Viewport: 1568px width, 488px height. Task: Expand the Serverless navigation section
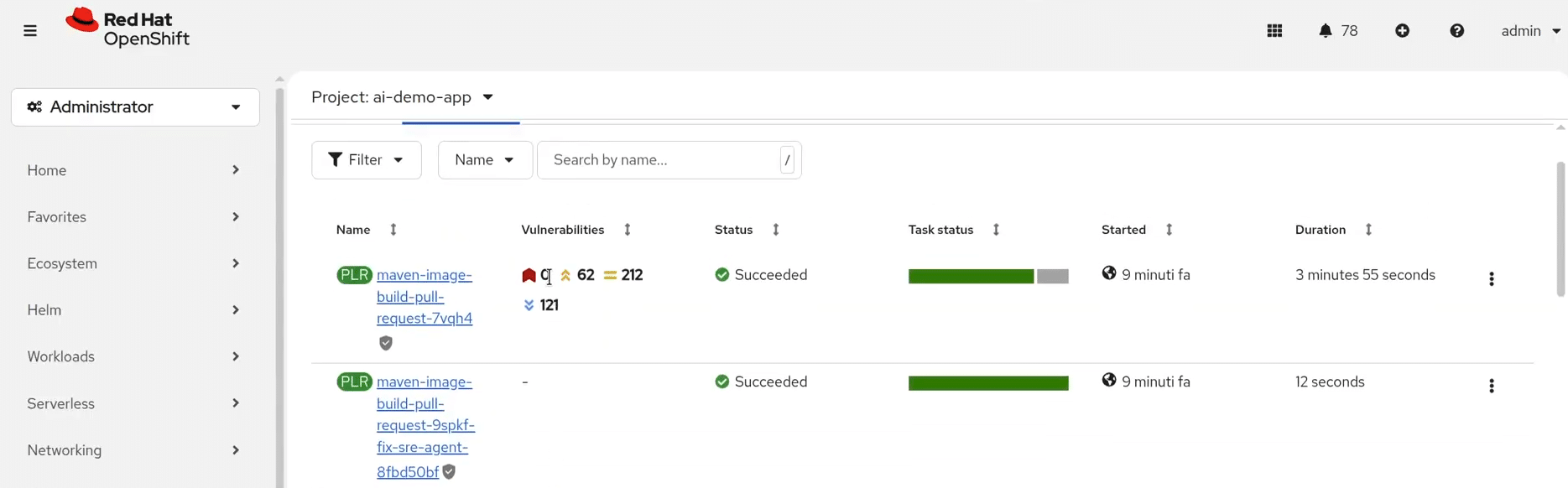(x=134, y=403)
